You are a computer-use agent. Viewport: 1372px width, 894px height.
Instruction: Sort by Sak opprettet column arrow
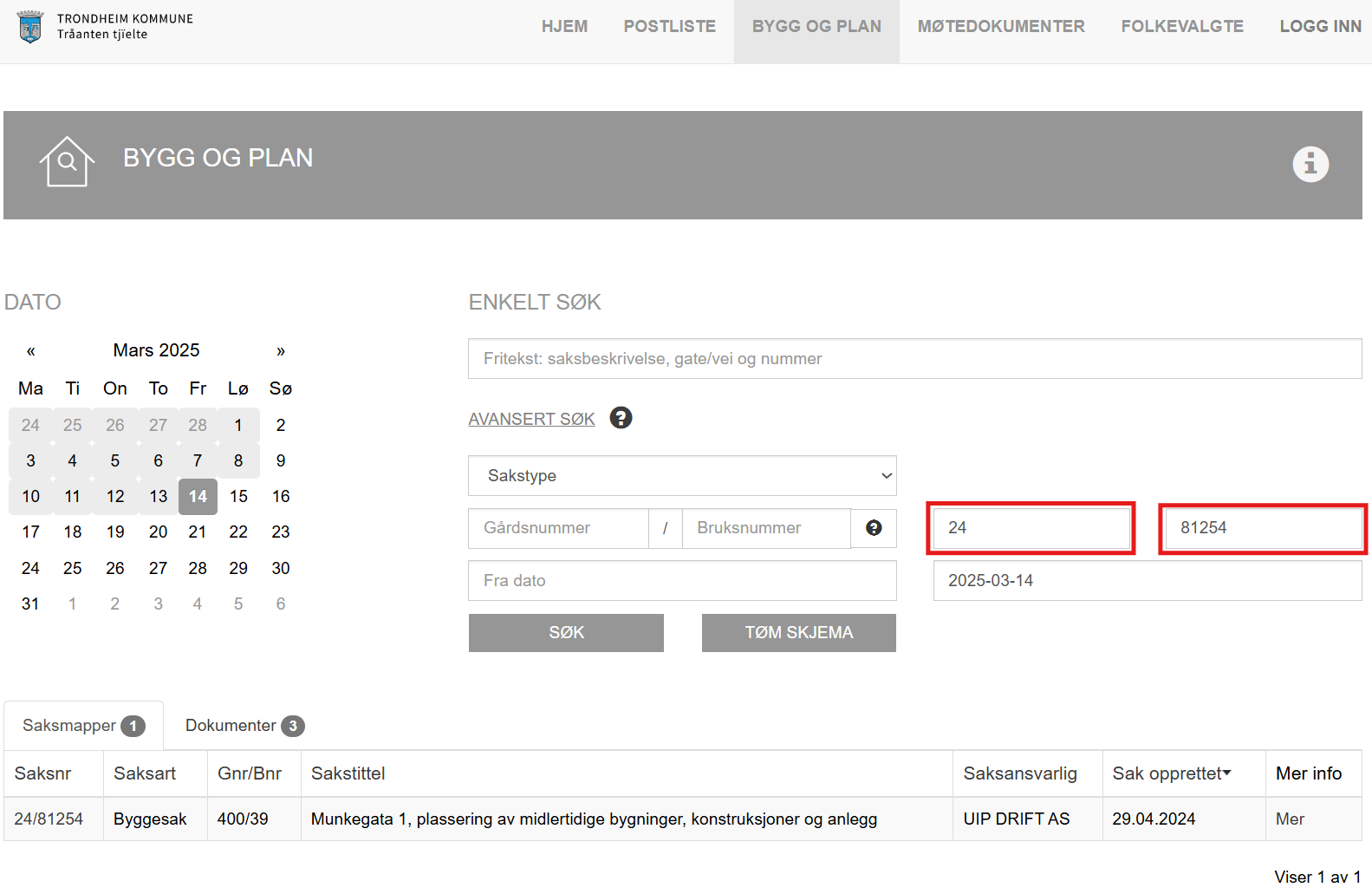[x=1226, y=773]
